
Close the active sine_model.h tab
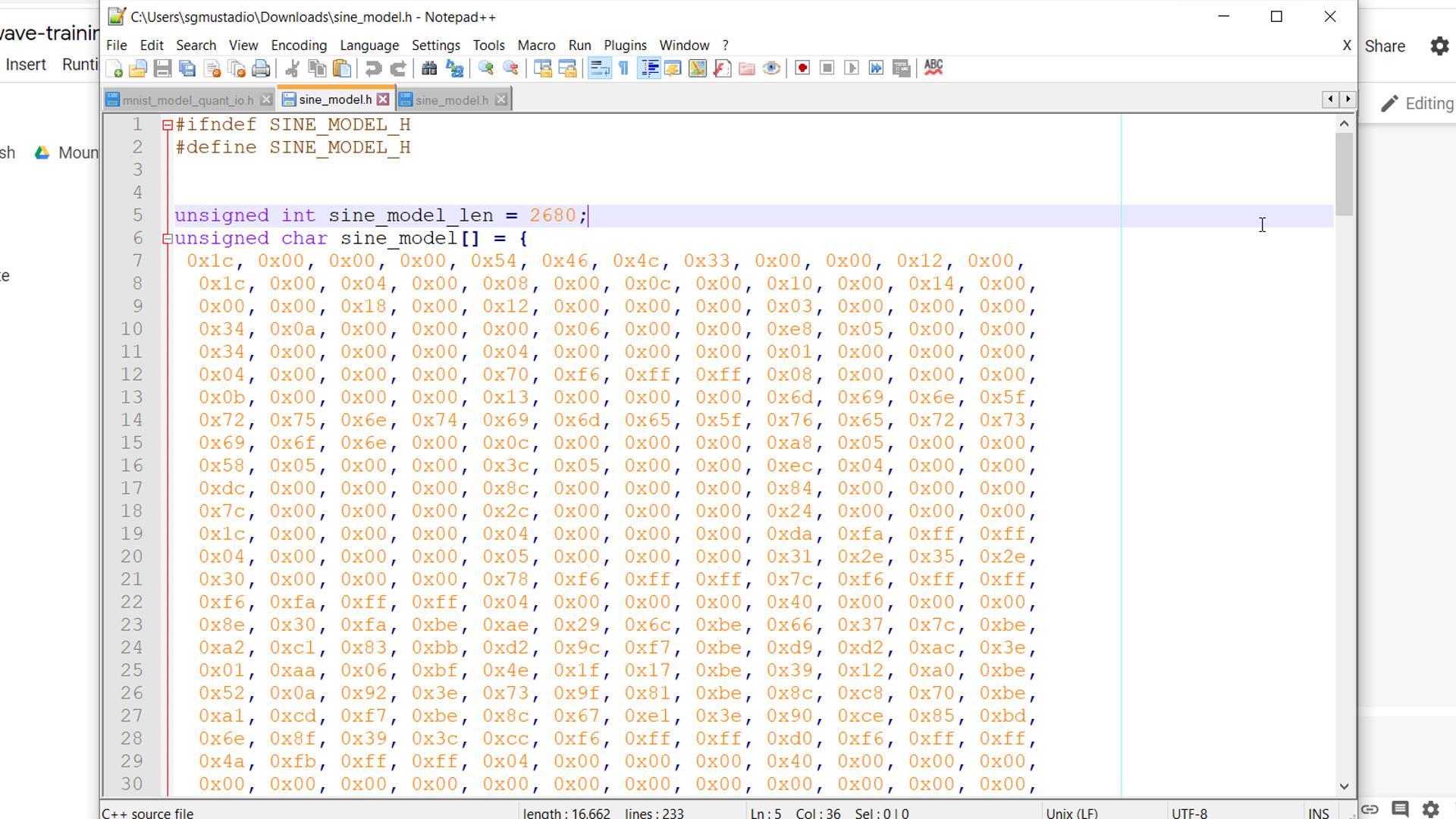pyautogui.click(x=383, y=99)
